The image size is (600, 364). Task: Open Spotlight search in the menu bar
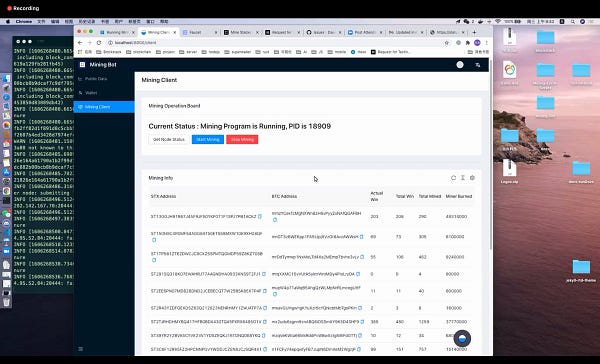point(572,21)
